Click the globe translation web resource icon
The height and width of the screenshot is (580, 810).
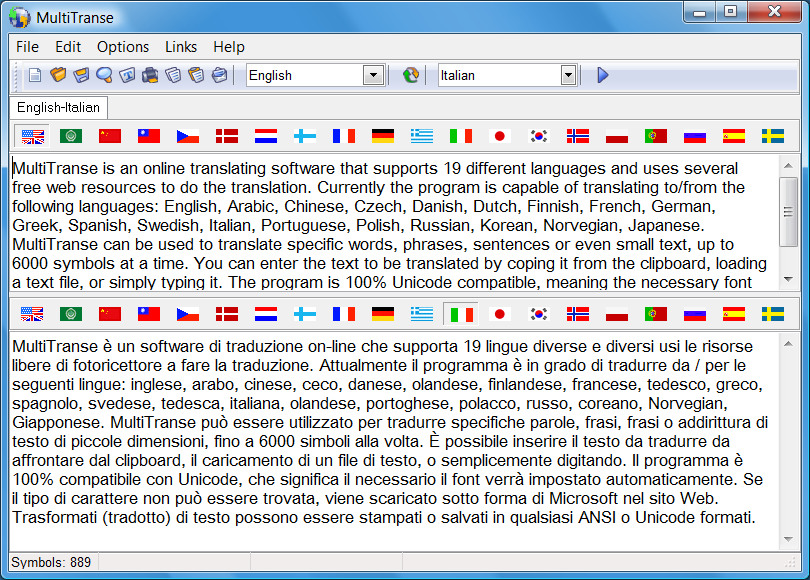point(410,75)
